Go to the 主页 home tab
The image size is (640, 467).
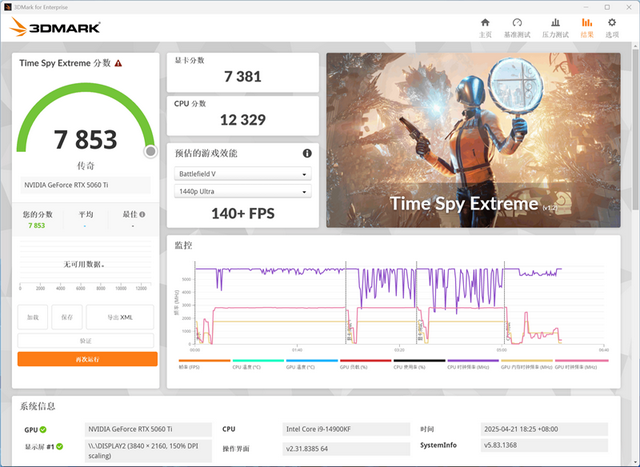485,28
